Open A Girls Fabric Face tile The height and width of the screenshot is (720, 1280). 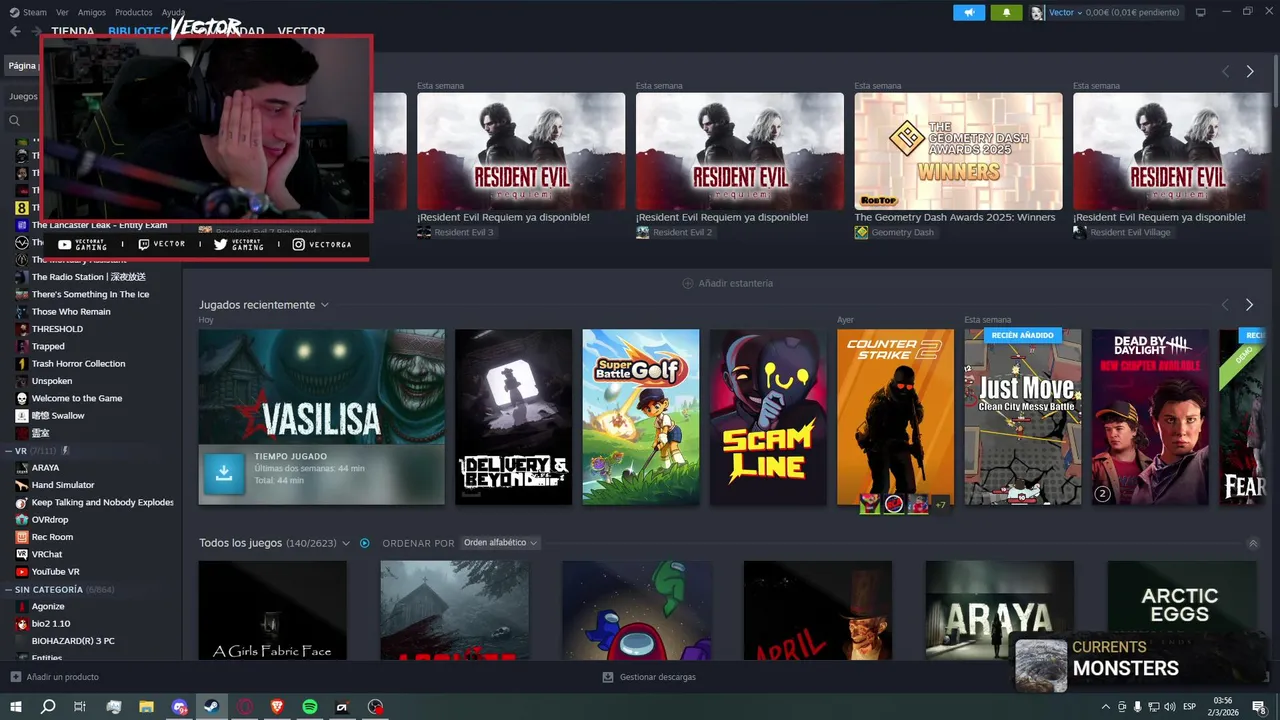coord(273,610)
